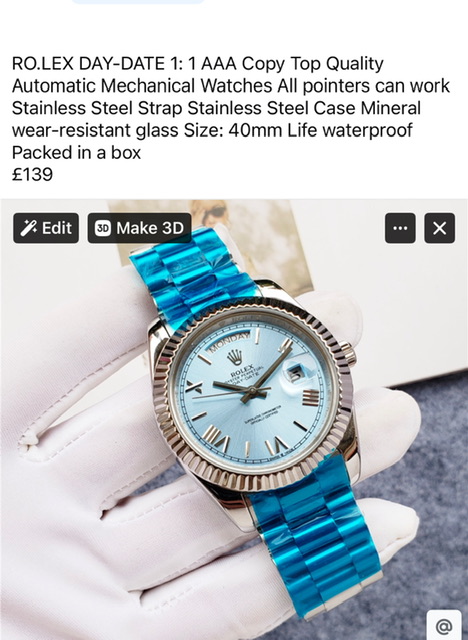468x640 pixels.
Task: Tap the upper blue-wrapped bracelet strap
Action: click(x=190, y=274)
